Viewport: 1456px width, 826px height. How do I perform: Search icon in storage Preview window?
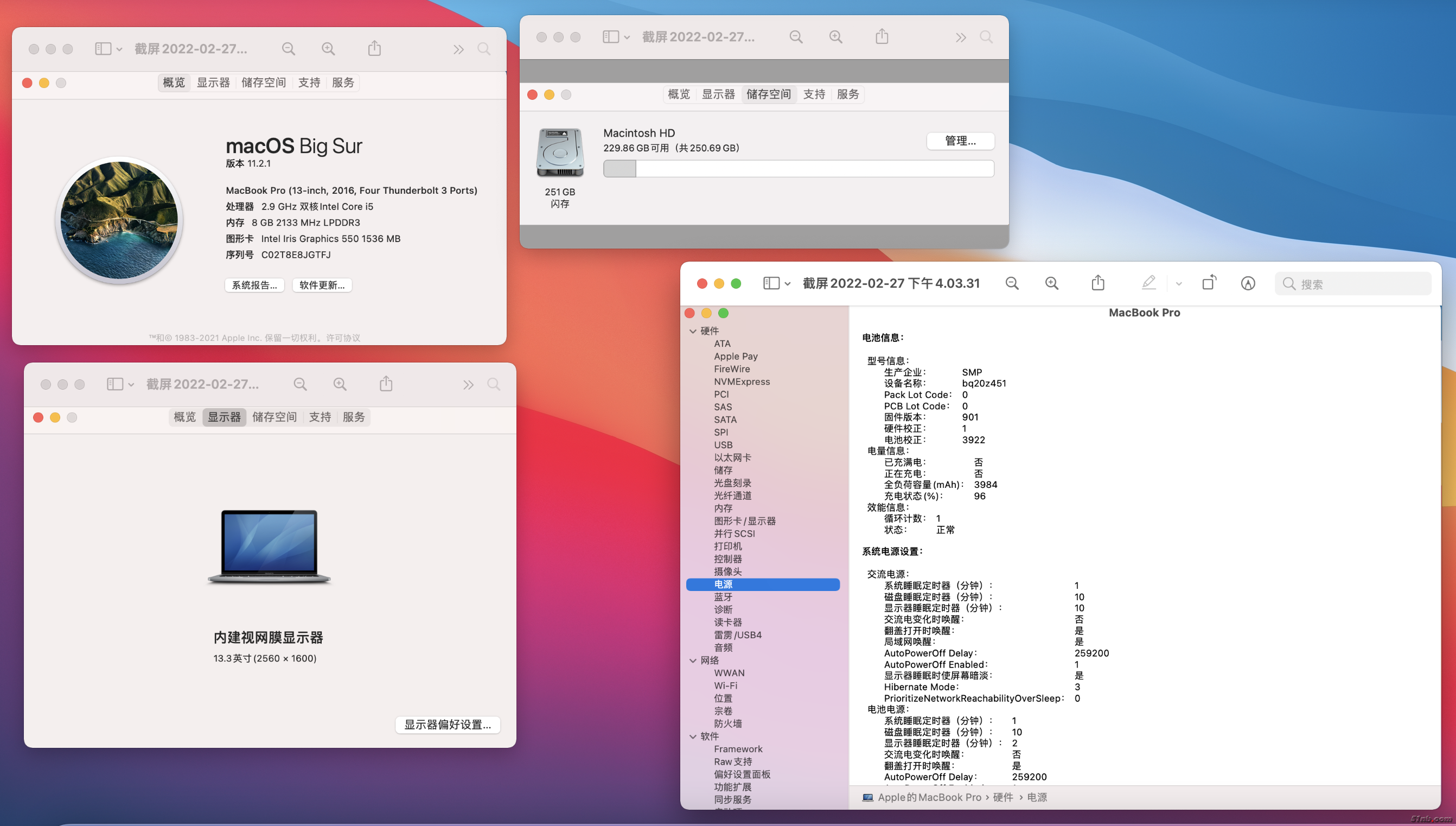point(986,37)
